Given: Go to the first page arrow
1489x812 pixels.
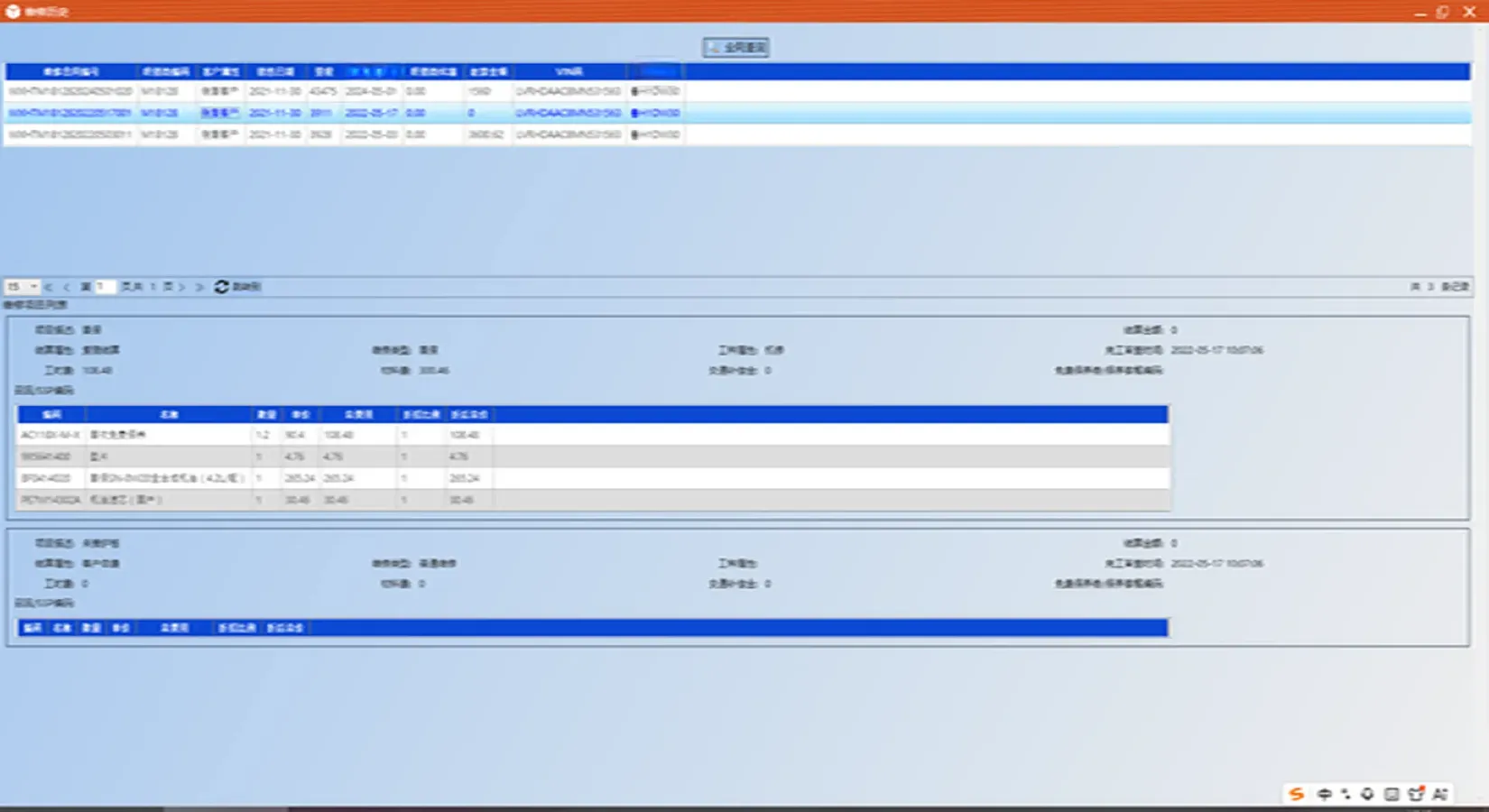Looking at the screenshot, I should click(x=49, y=287).
